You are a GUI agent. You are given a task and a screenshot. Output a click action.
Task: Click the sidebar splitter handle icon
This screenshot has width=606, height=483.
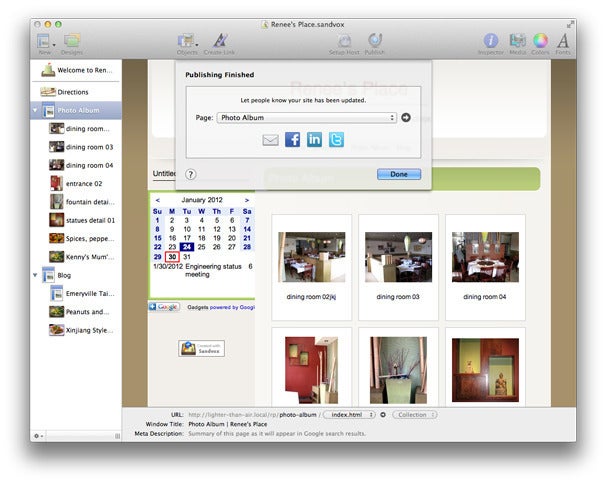pyautogui.click(x=117, y=436)
